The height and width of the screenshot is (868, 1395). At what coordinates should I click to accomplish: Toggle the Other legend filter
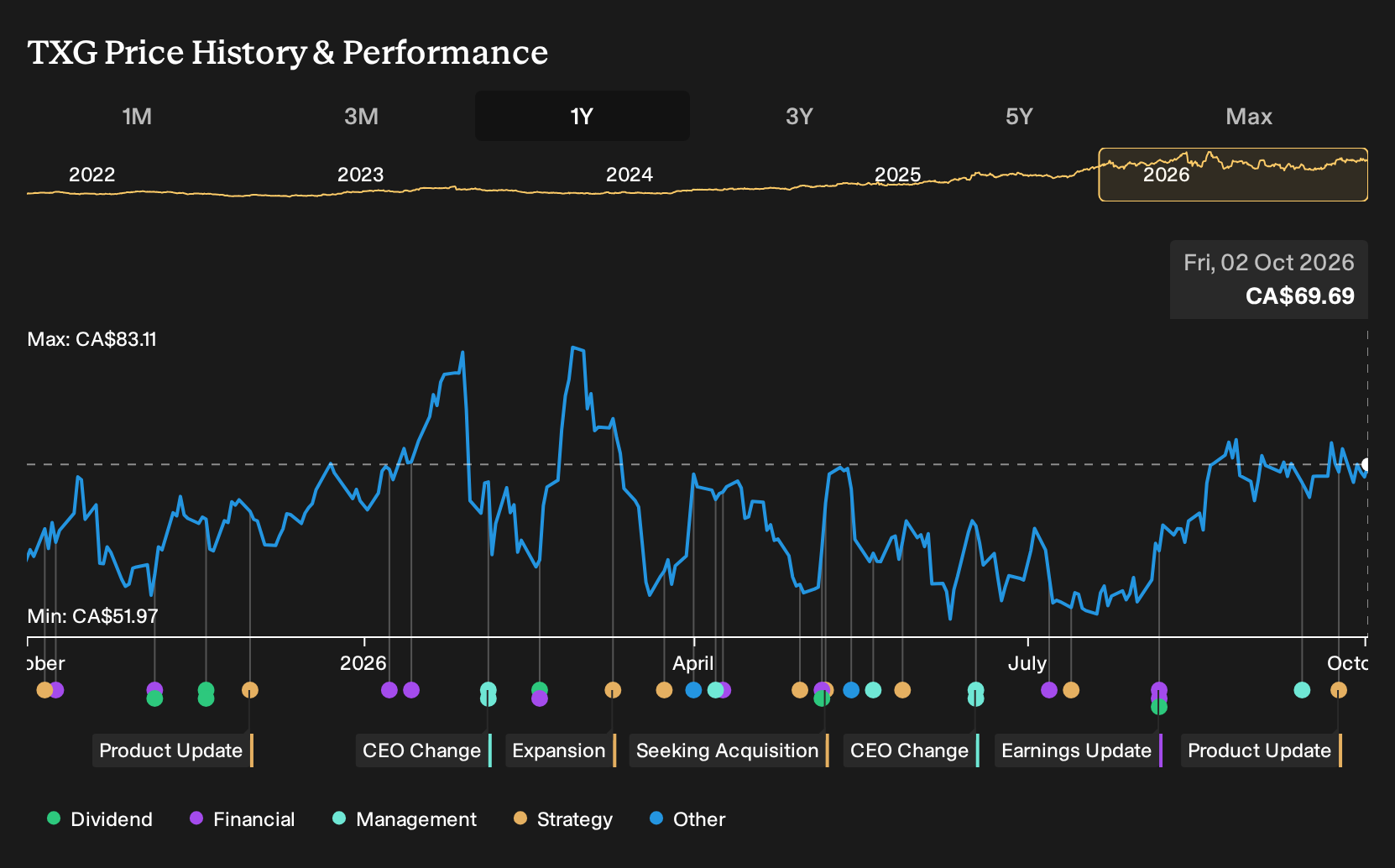(x=687, y=819)
